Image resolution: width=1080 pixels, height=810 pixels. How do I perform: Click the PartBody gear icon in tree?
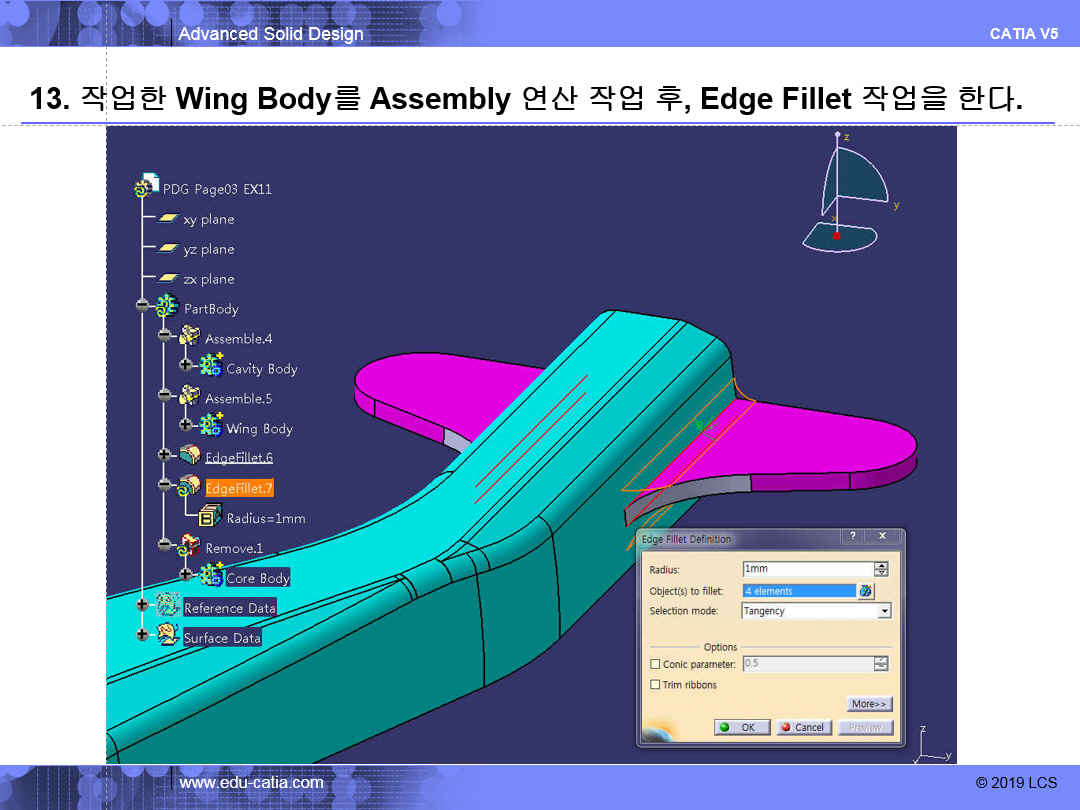coord(167,308)
